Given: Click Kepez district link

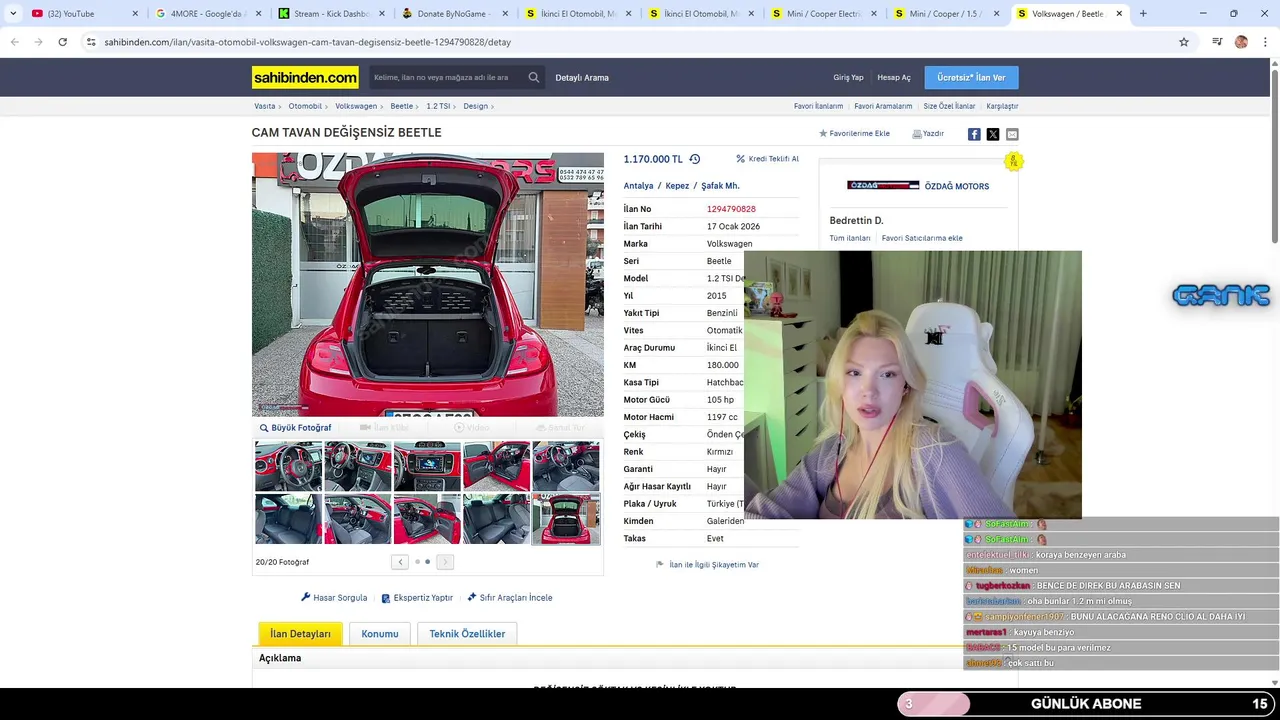Looking at the screenshot, I should 677,186.
